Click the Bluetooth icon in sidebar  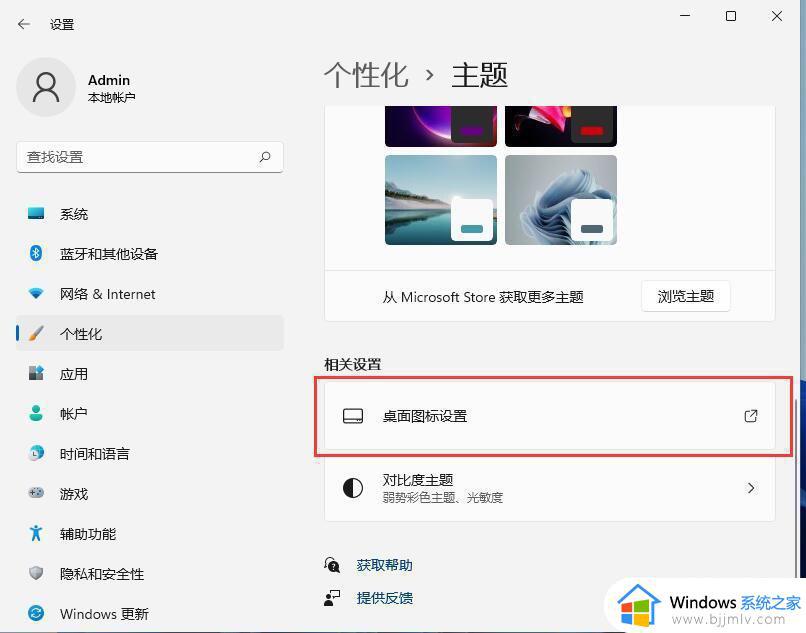(x=36, y=253)
